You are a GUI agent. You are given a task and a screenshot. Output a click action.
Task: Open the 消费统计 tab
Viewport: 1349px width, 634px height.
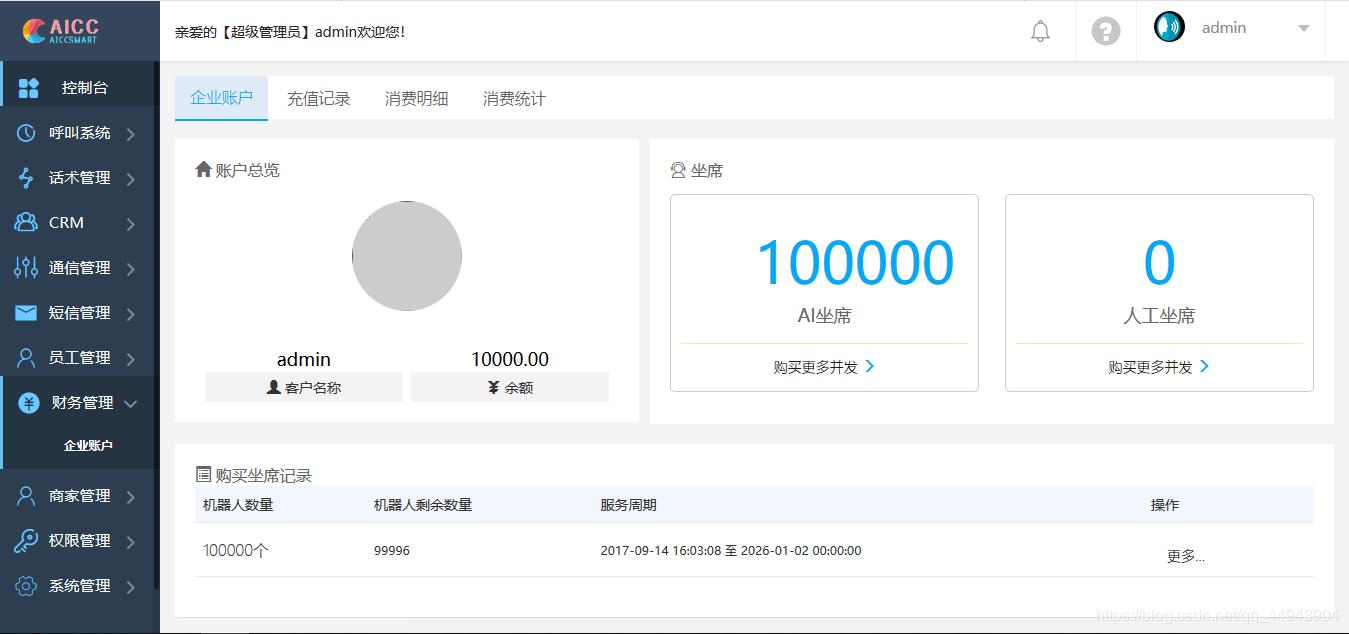514,99
